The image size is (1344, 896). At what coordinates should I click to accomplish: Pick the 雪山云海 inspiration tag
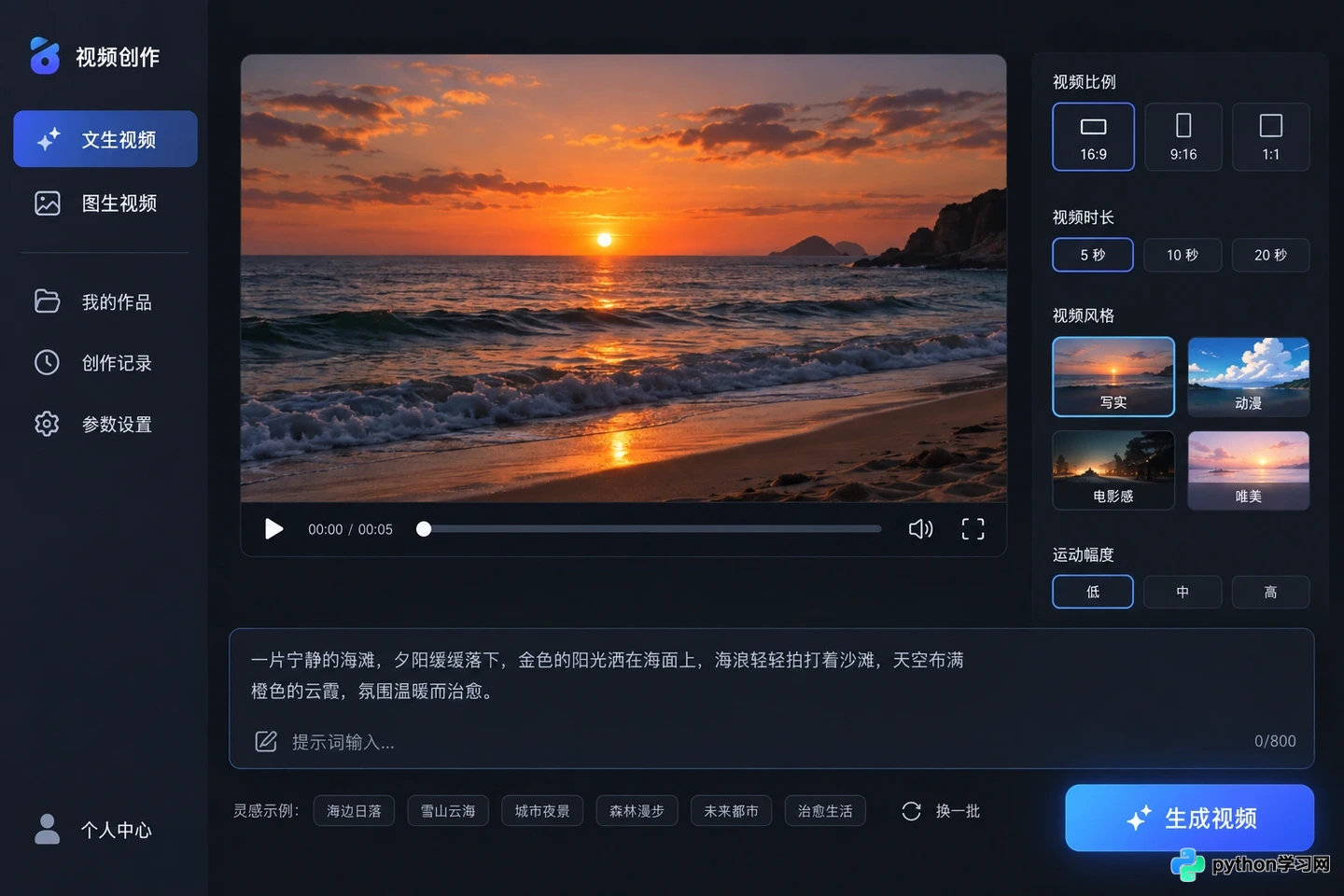click(448, 811)
